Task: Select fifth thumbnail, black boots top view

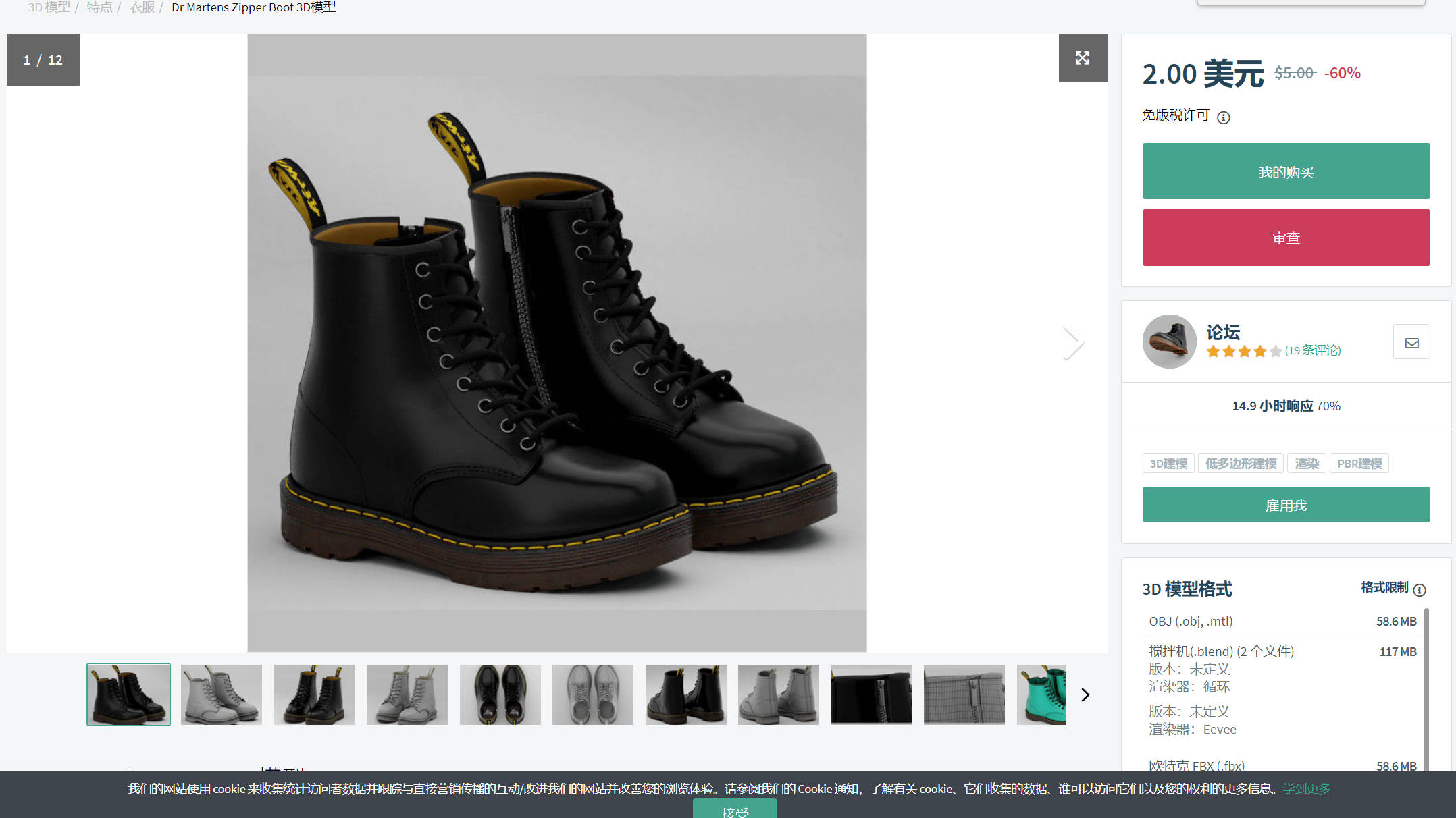Action: click(x=500, y=694)
